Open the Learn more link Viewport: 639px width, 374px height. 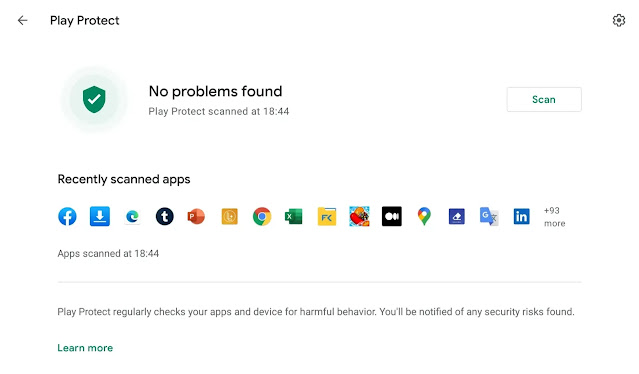tap(85, 348)
